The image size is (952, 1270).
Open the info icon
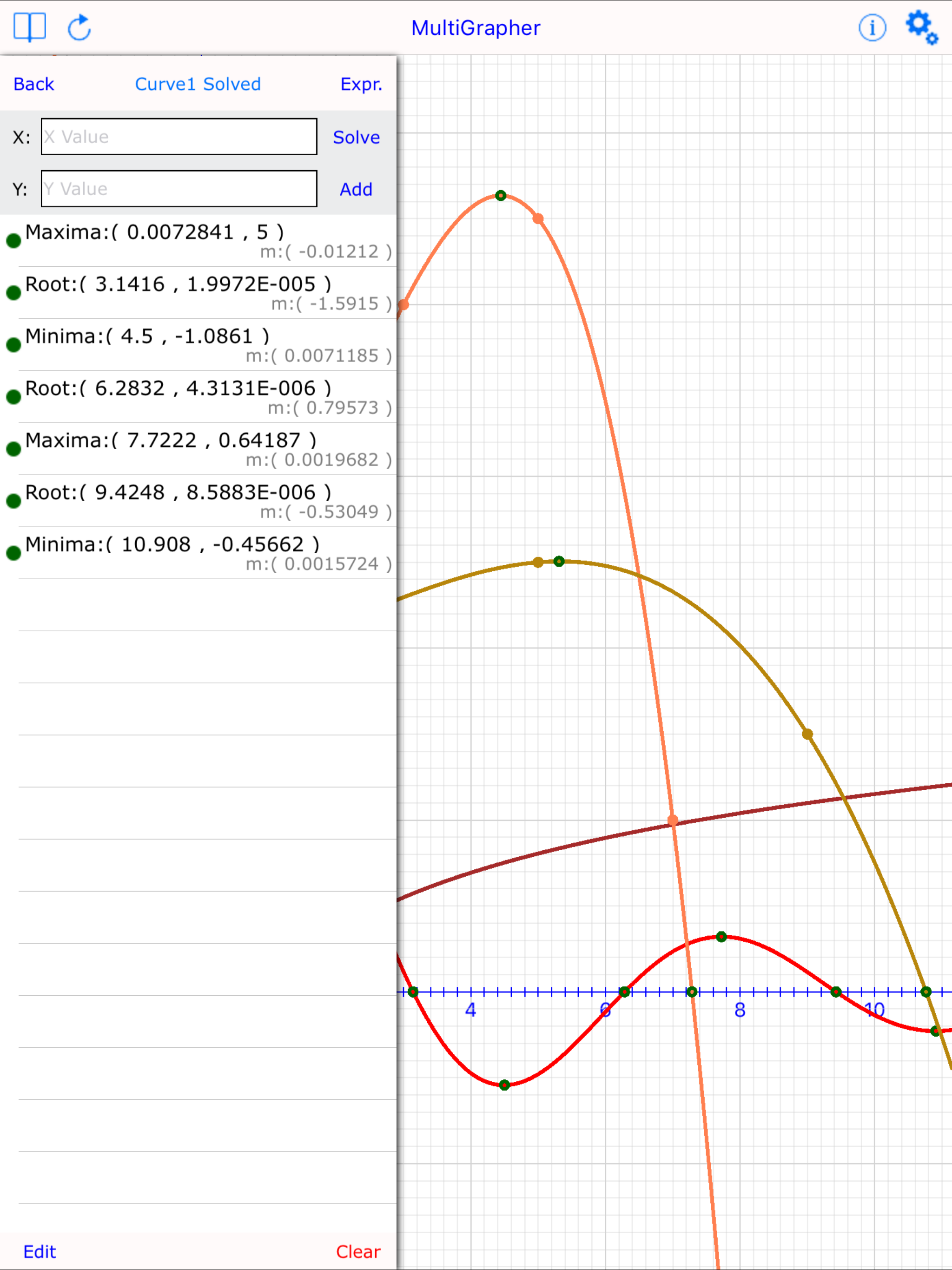click(x=872, y=27)
